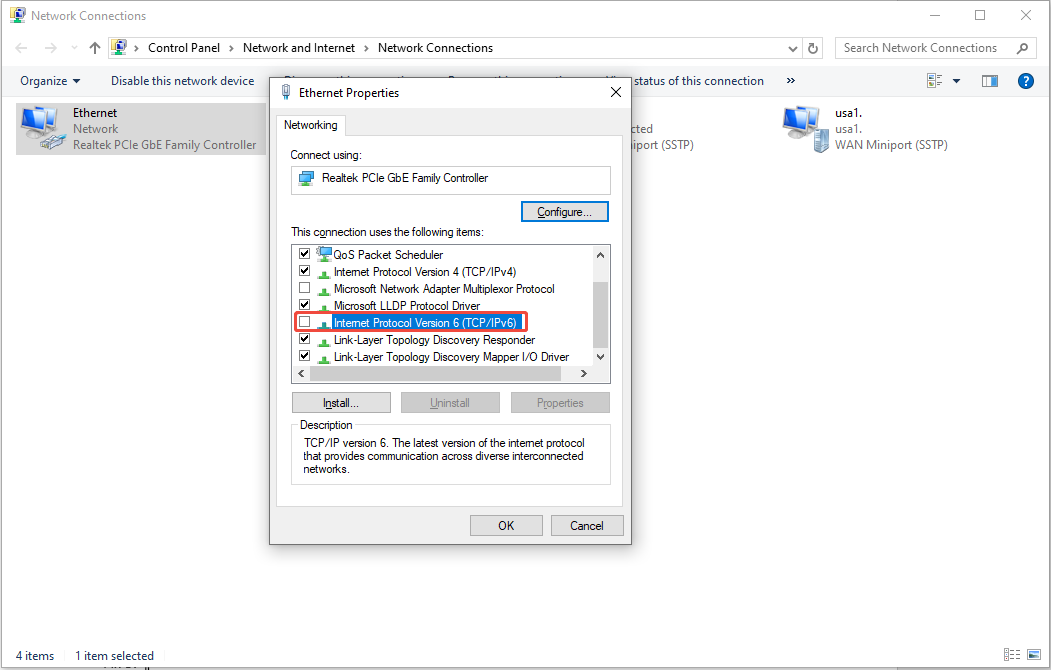Expand chevron after Network and Internet breadcrumb
The height and width of the screenshot is (670, 1051).
pyautogui.click(x=367, y=48)
